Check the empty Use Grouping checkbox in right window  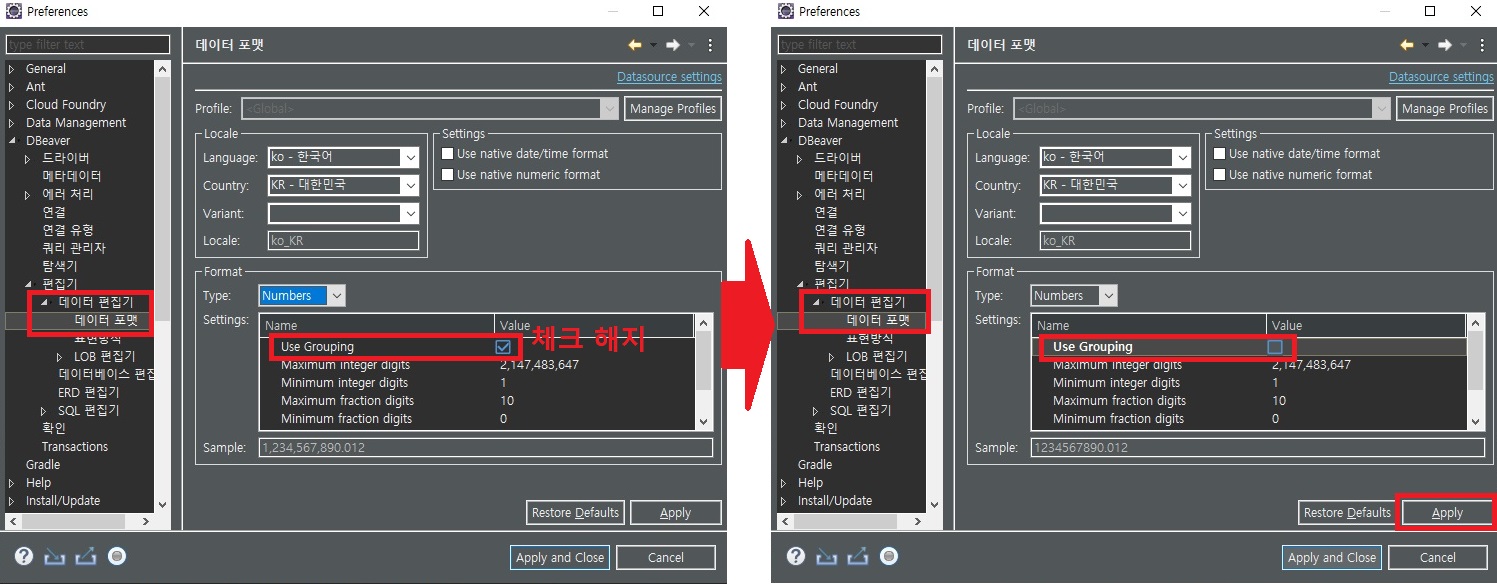click(1275, 347)
